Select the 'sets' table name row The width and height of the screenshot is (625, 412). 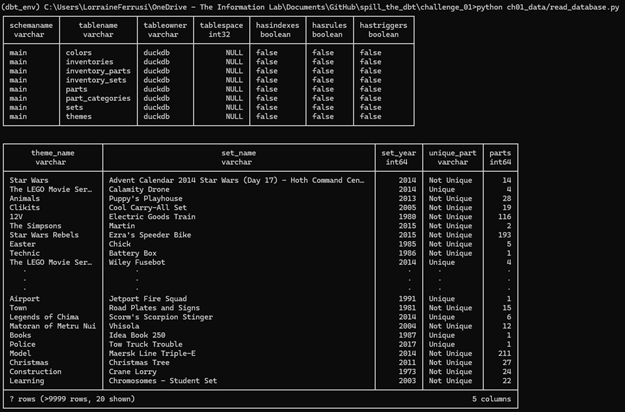tap(74, 108)
